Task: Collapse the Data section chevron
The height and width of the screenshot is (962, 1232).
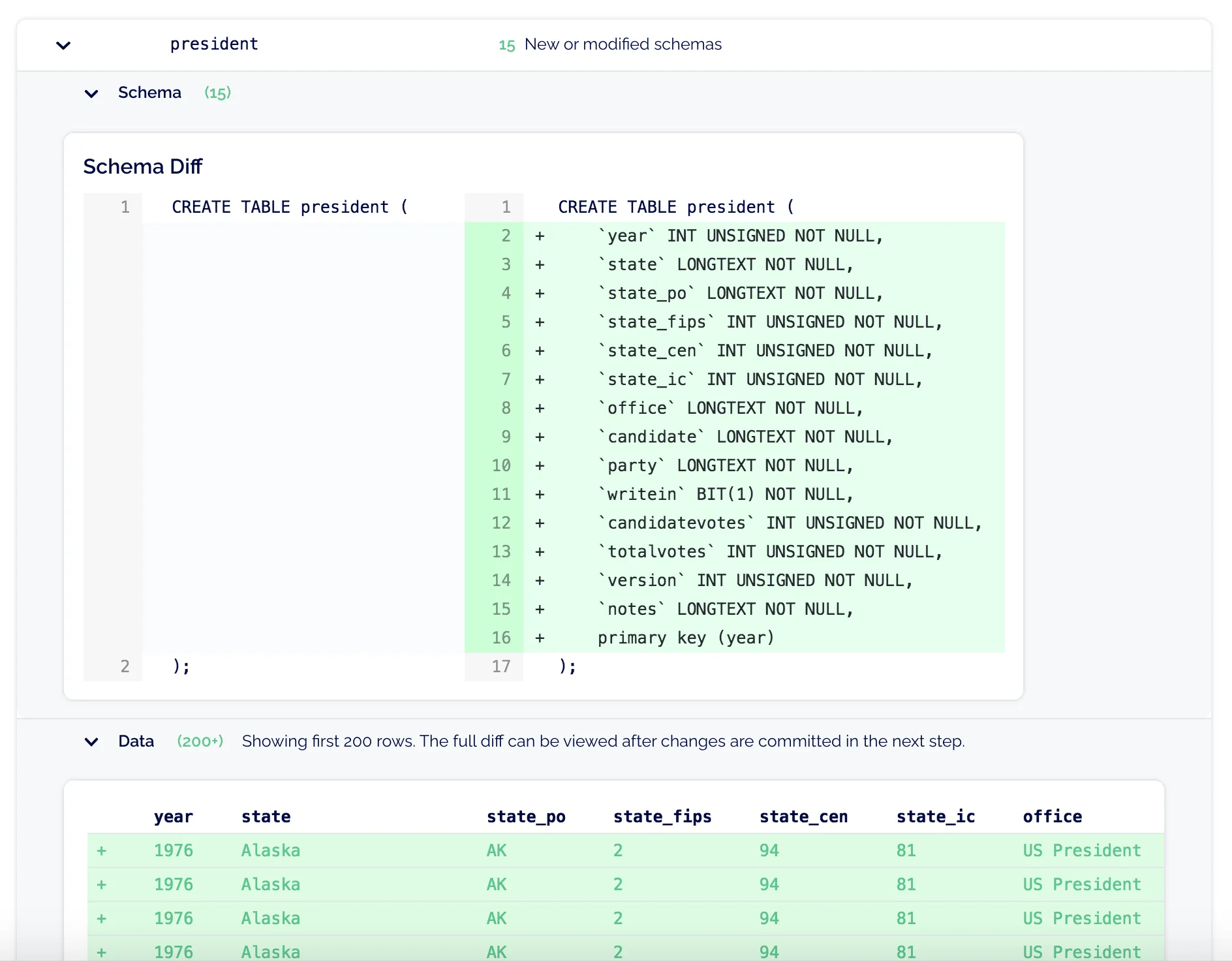Action: (x=91, y=741)
